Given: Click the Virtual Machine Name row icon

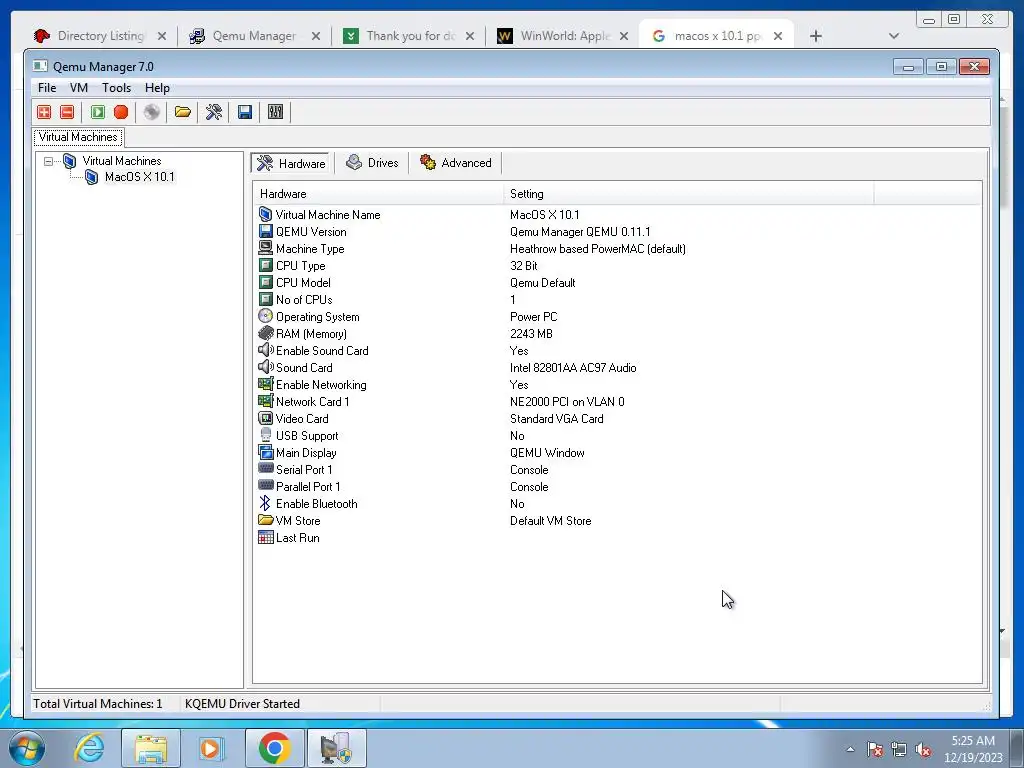Looking at the screenshot, I should pyautogui.click(x=265, y=214).
